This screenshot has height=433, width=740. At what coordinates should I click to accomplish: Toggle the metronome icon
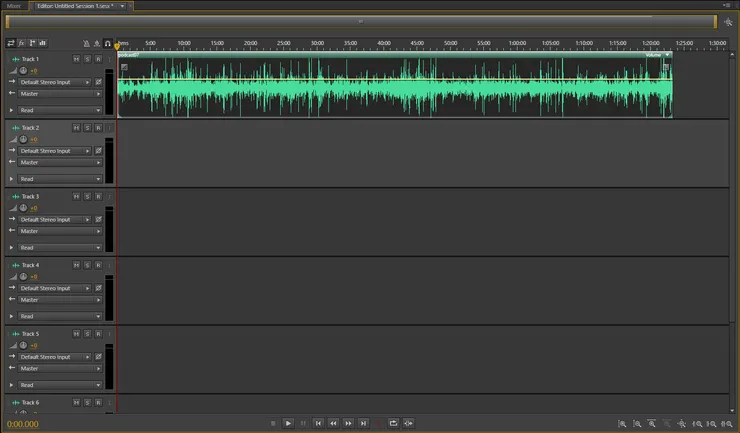86,43
